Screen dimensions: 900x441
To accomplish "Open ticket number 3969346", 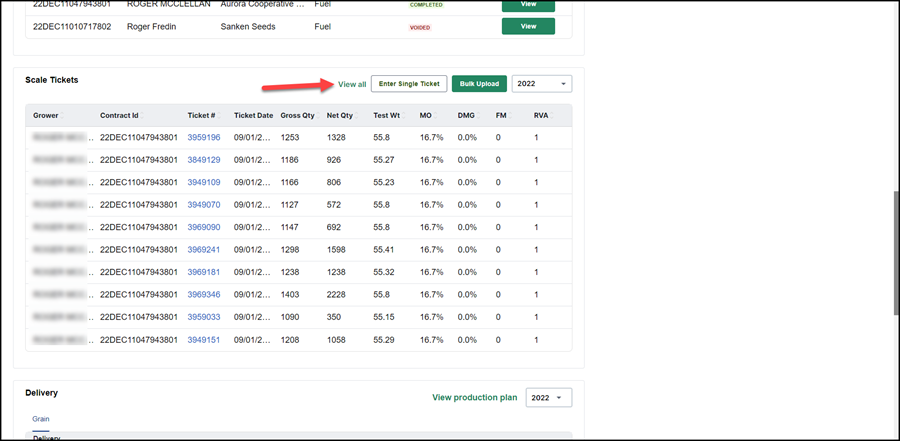I will (204, 295).
